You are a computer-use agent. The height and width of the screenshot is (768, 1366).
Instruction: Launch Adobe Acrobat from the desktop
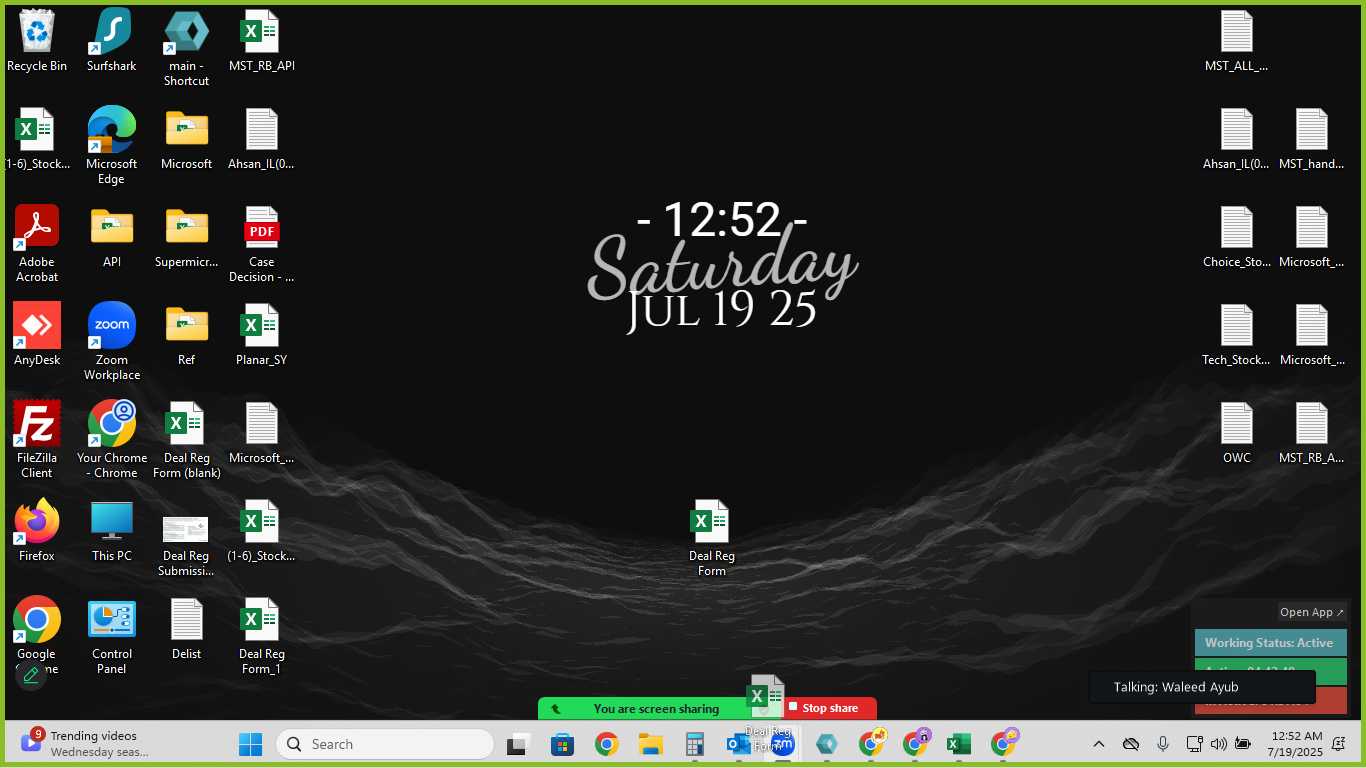37,244
